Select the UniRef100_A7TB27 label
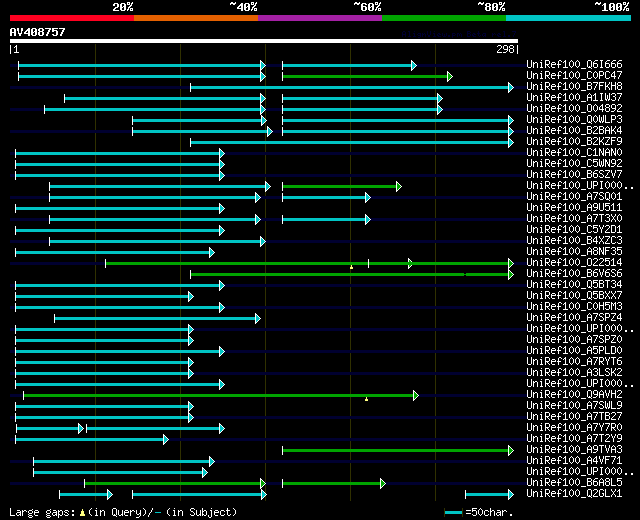This screenshot has height=520, width=640. click(x=574, y=417)
